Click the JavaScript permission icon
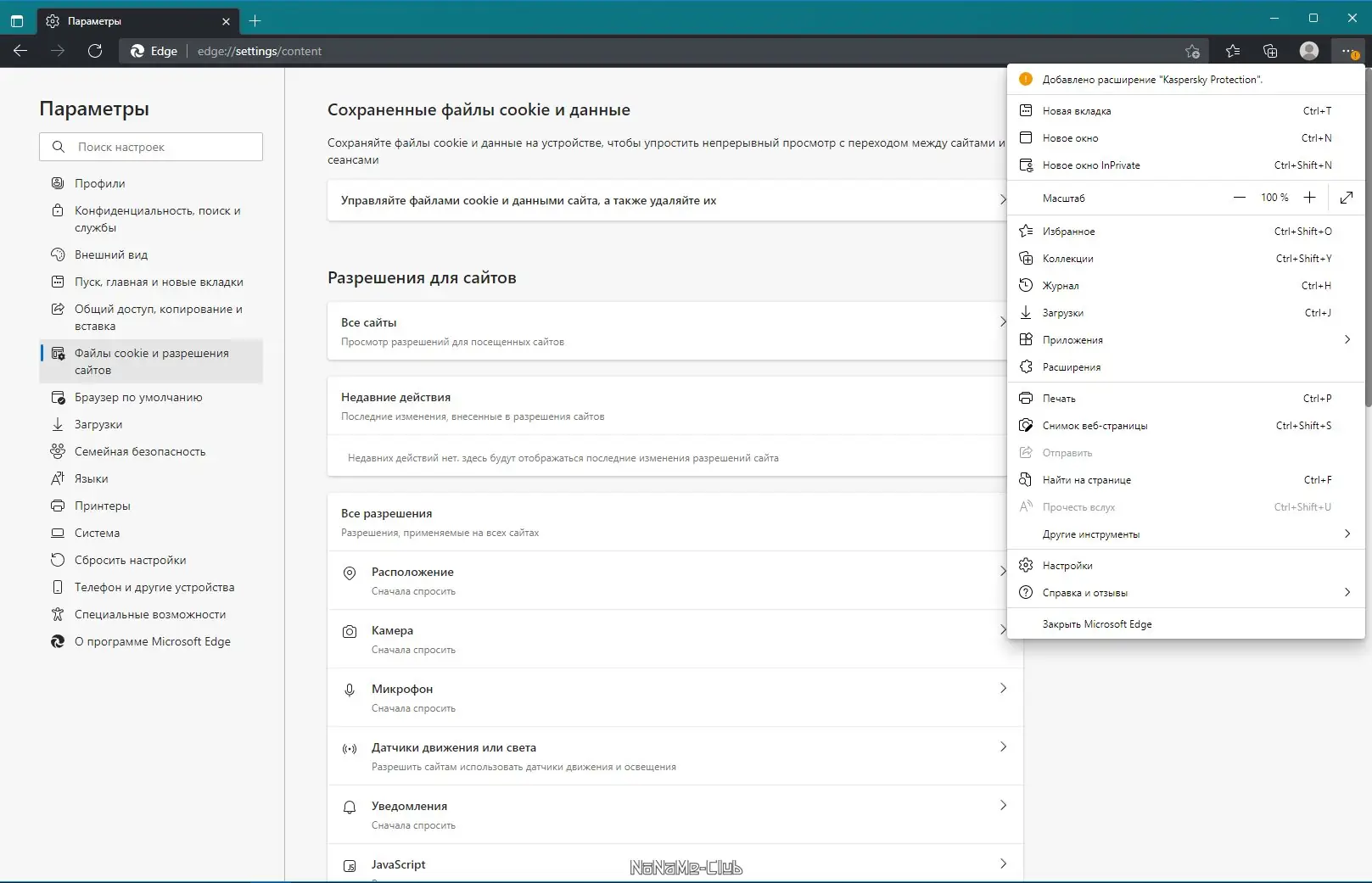This screenshot has width=1372, height=883. click(350, 866)
